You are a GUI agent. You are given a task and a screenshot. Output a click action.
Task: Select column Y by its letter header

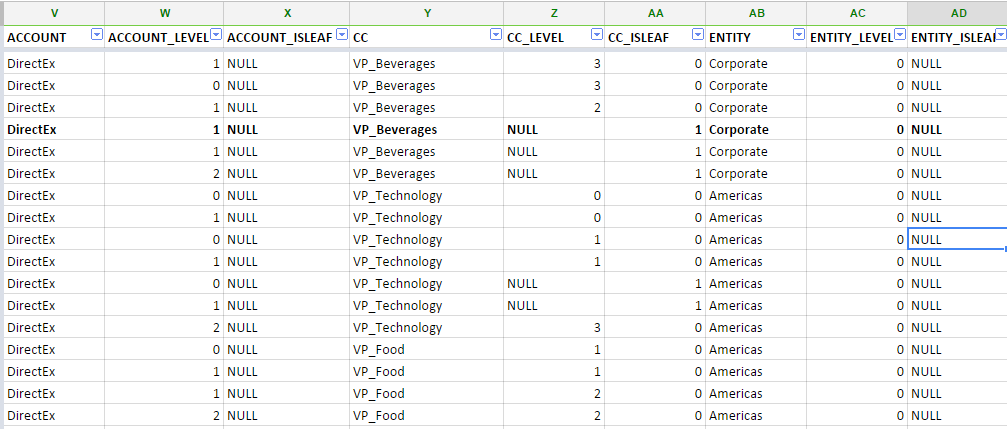point(427,13)
